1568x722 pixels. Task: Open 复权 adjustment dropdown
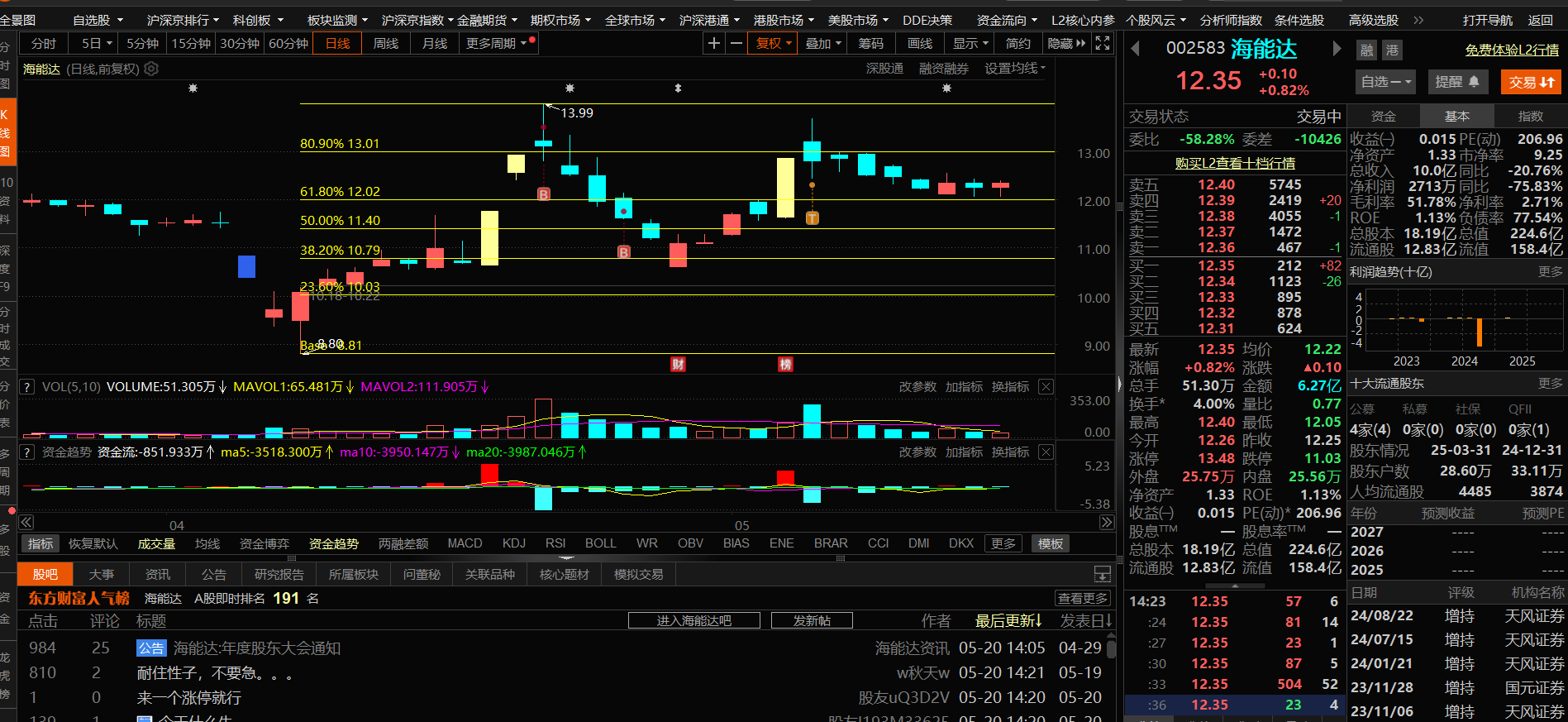coord(774,43)
